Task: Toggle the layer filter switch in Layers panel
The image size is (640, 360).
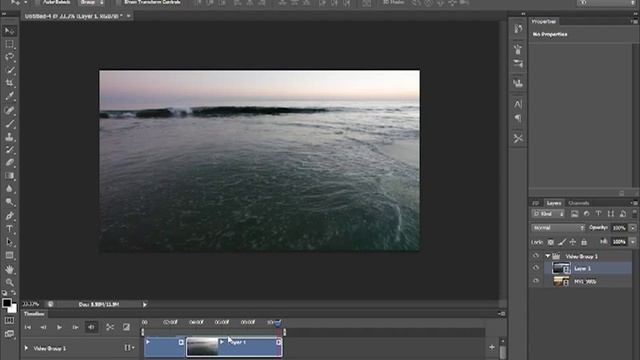Action: pyautogui.click(x=634, y=213)
